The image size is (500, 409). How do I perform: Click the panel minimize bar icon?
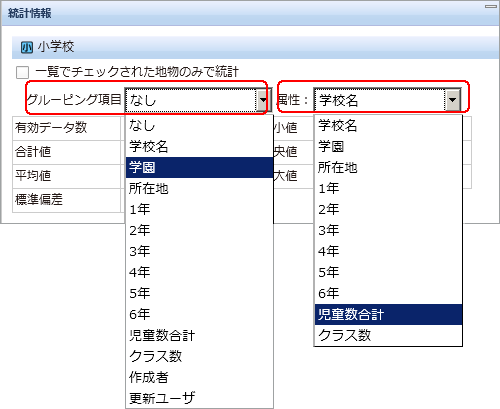pos(491,6)
